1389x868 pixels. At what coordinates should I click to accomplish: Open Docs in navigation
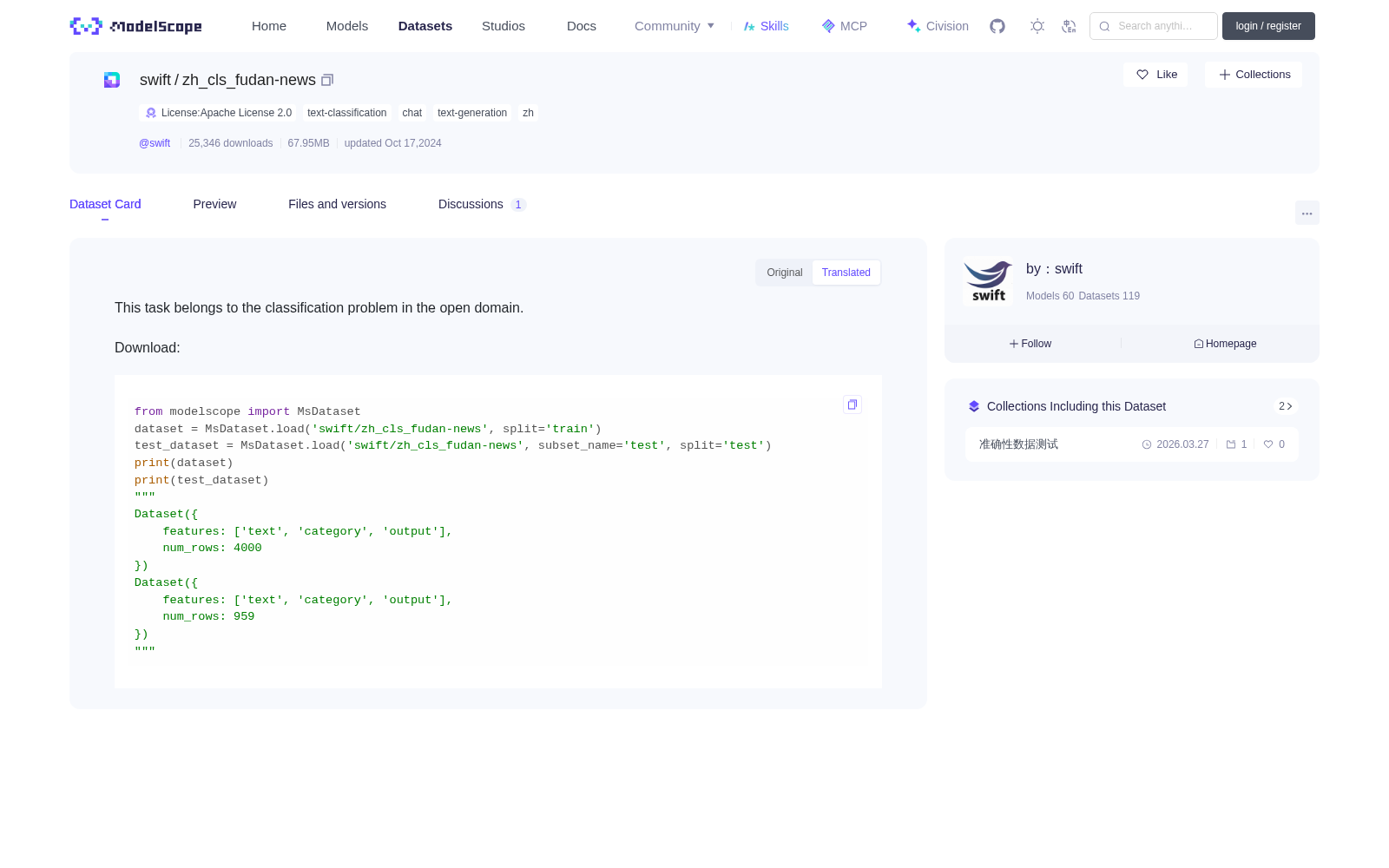pos(582,26)
